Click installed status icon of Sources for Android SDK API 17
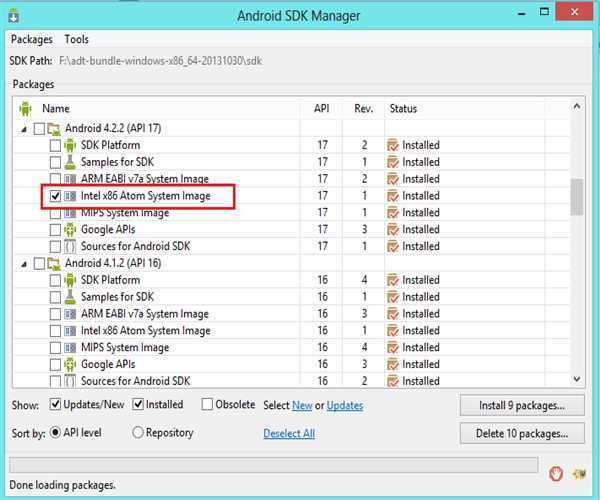 393,246
